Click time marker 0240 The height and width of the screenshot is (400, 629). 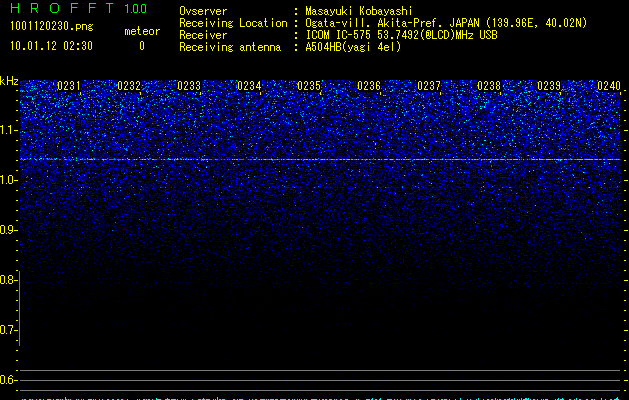coord(609,86)
